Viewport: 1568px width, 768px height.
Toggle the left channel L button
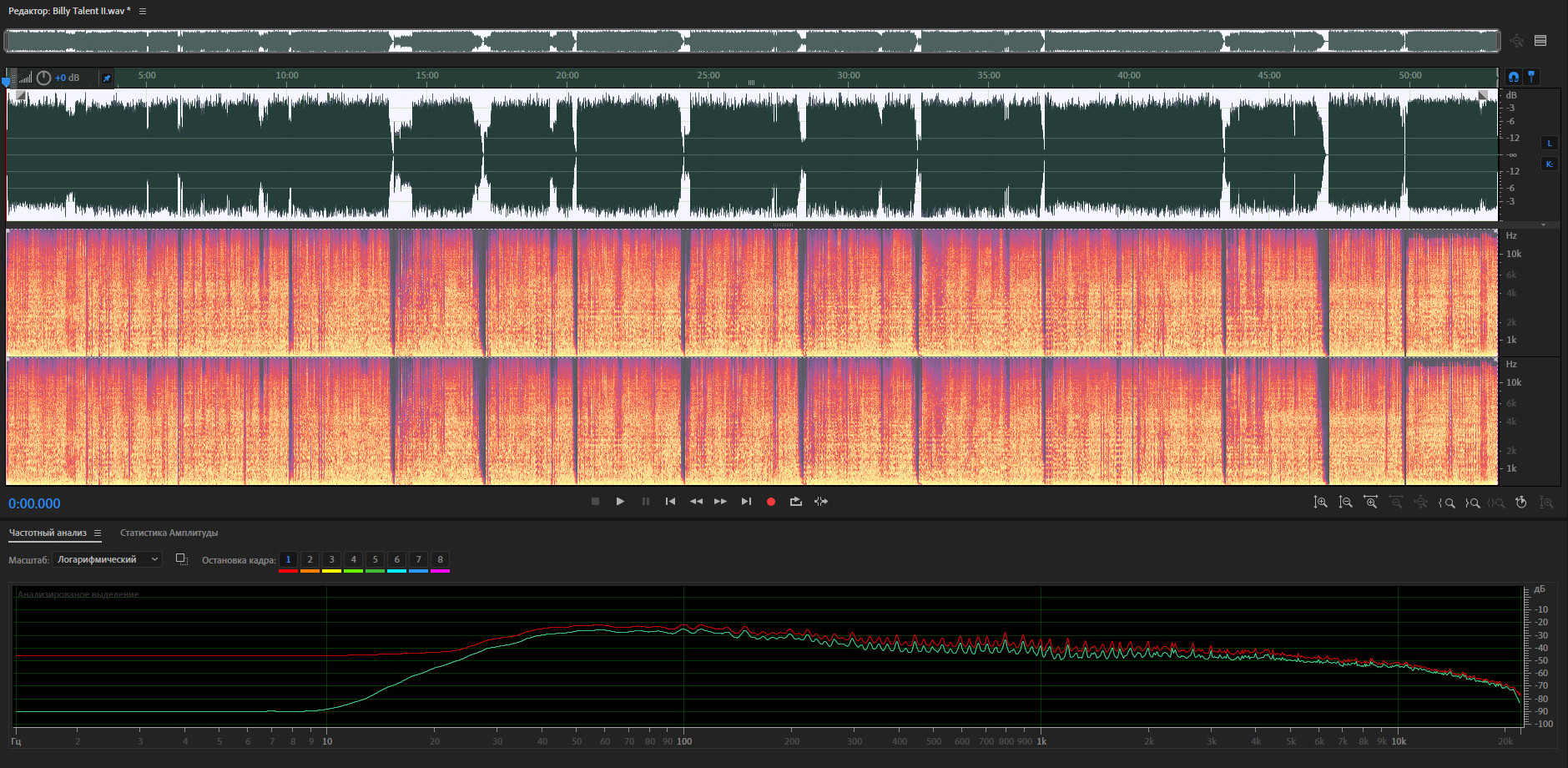point(1550,143)
